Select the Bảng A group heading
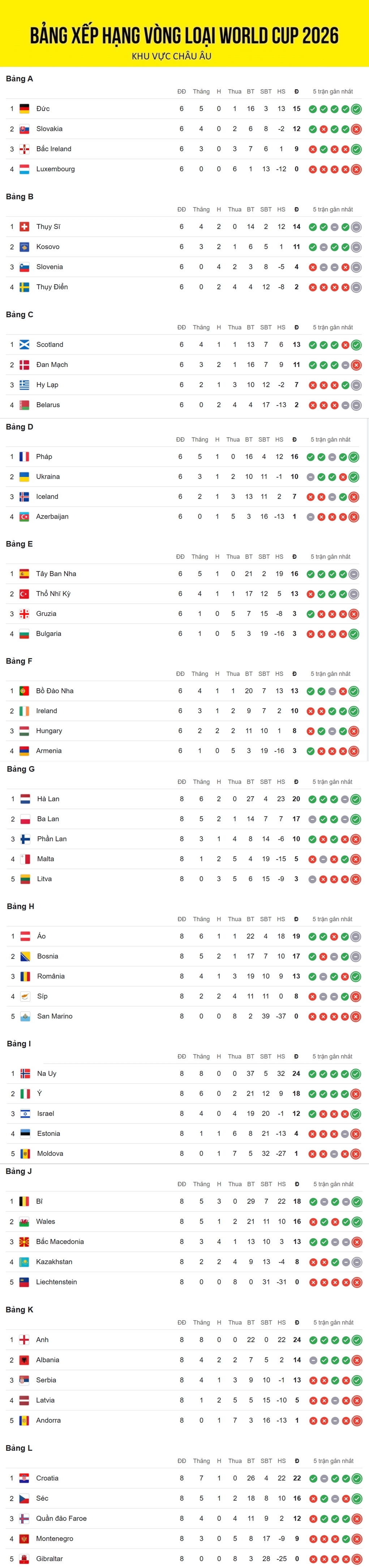The width and height of the screenshot is (369, 1568). click(20, 79)
